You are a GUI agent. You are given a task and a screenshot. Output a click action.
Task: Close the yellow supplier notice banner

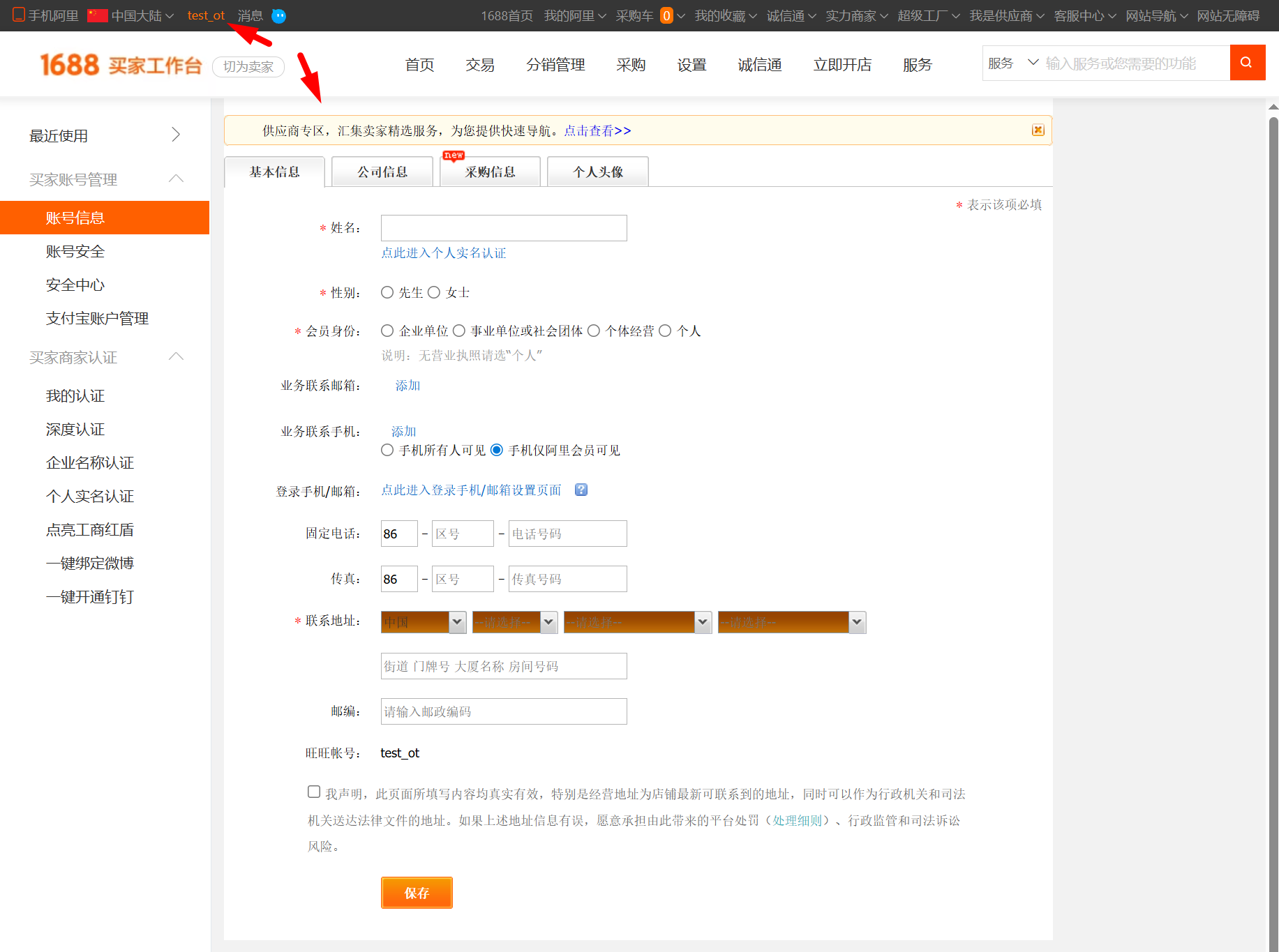(x=1038, y=130)
